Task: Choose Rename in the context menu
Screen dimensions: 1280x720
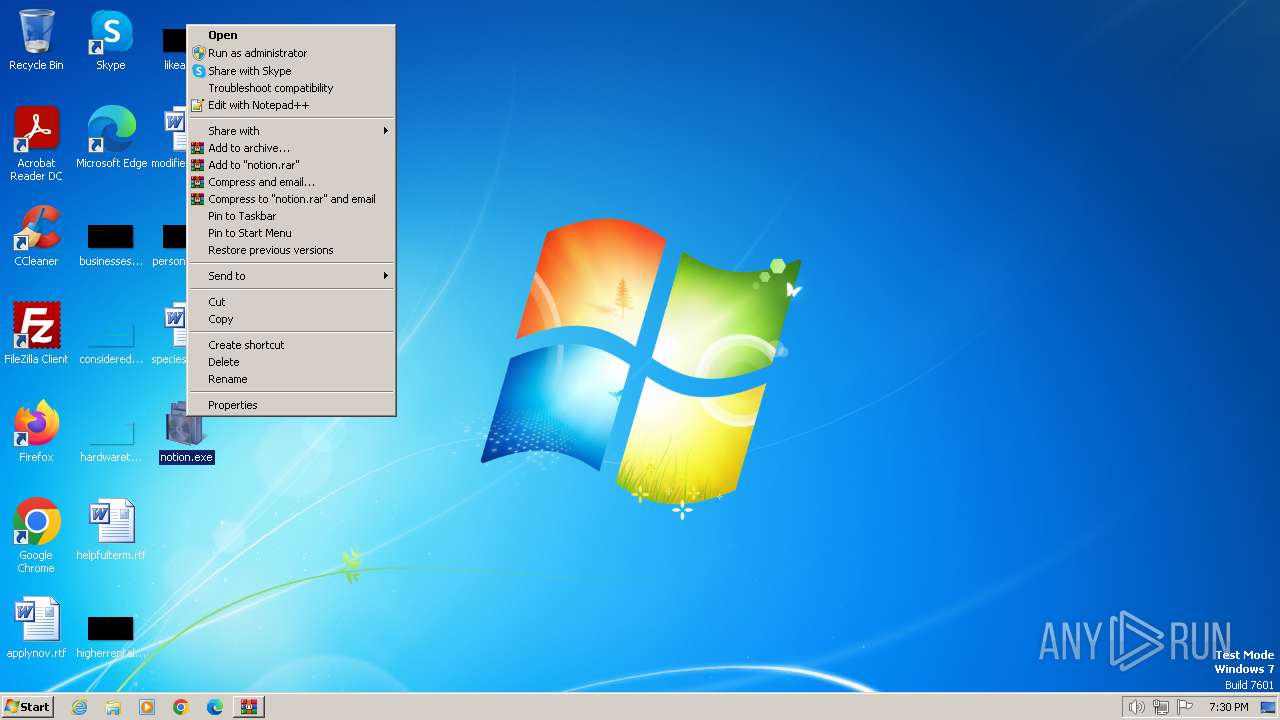Action: [291, 379]
